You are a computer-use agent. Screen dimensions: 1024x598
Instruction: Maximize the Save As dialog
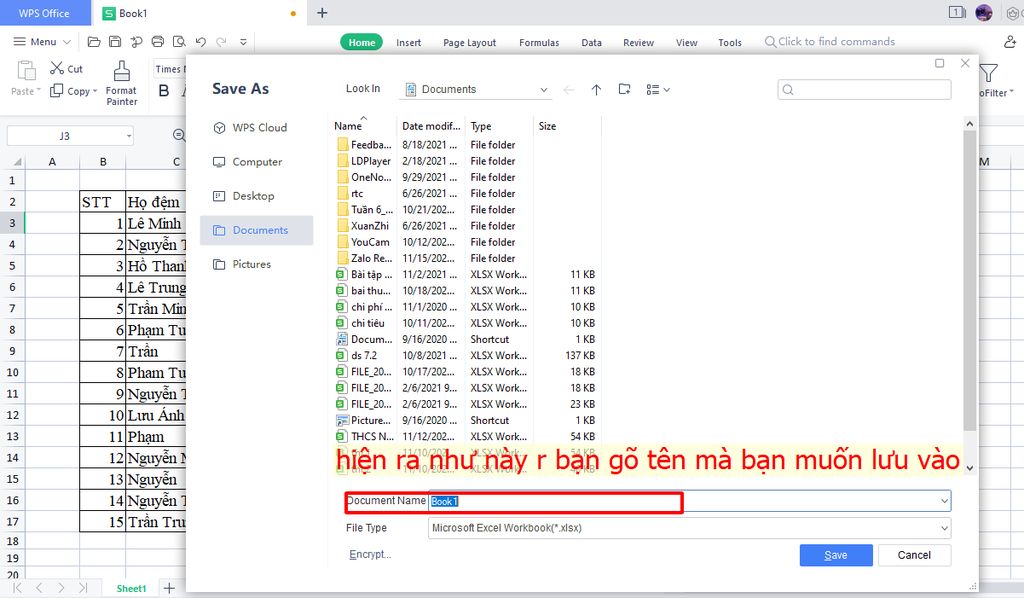click(x=940, y=63)
